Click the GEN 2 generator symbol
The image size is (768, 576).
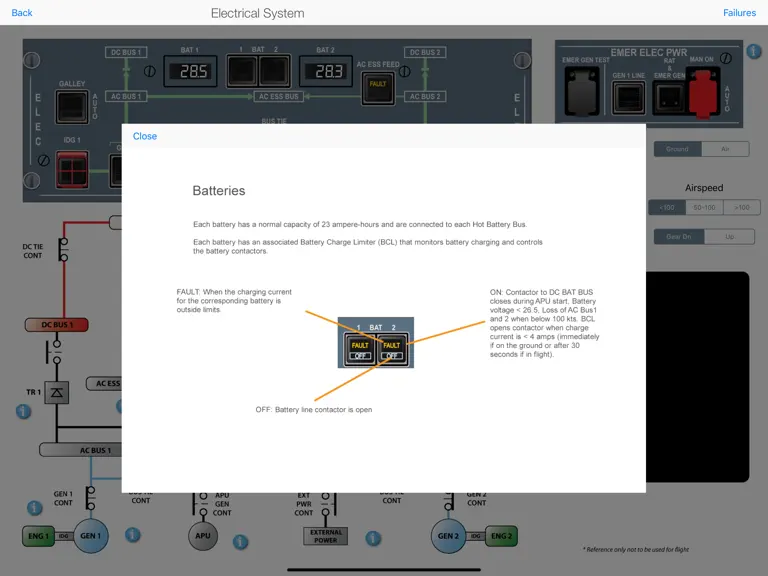pos(448,536)
